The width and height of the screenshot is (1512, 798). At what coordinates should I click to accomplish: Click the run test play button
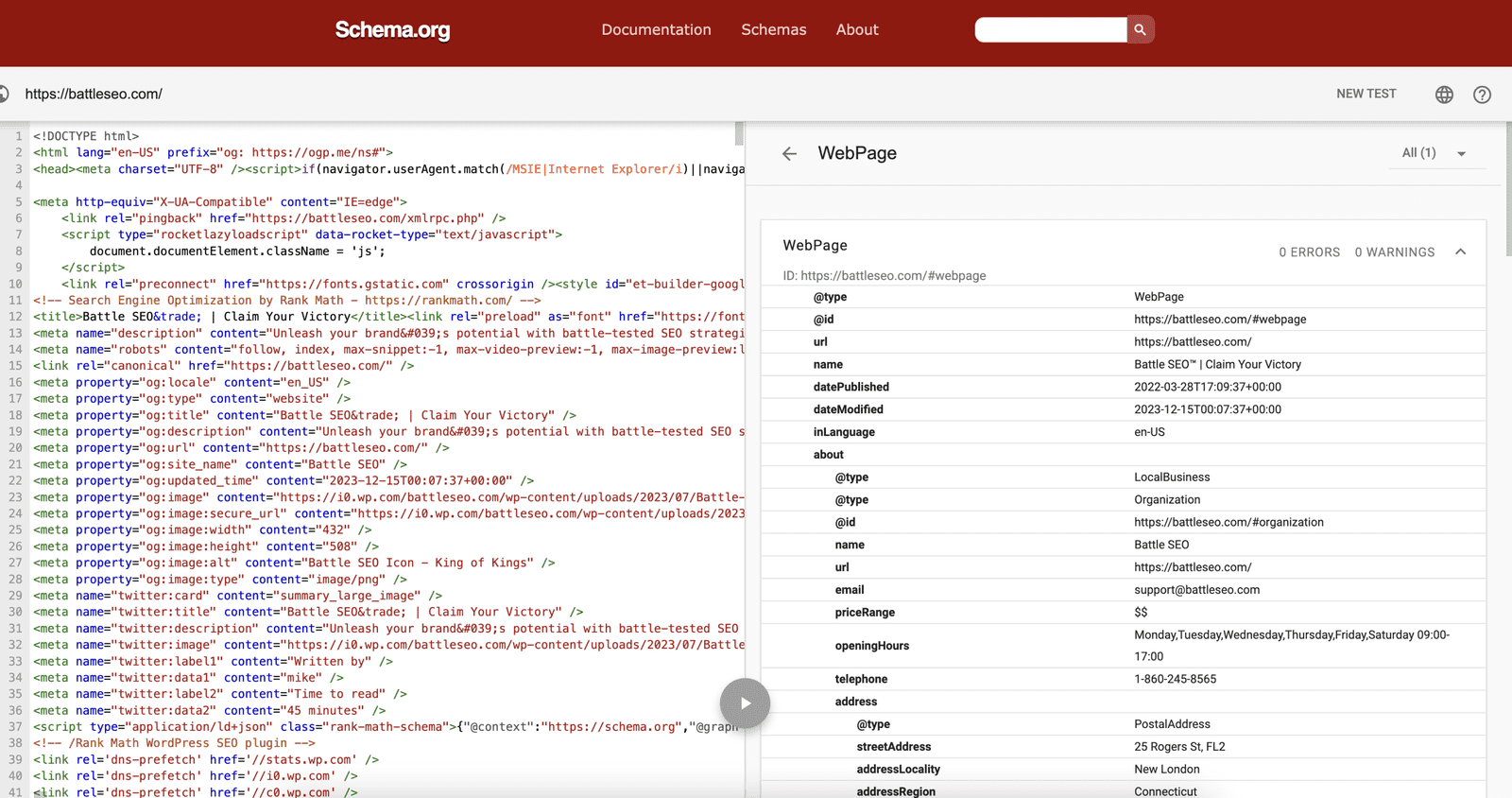click(745, 703)
